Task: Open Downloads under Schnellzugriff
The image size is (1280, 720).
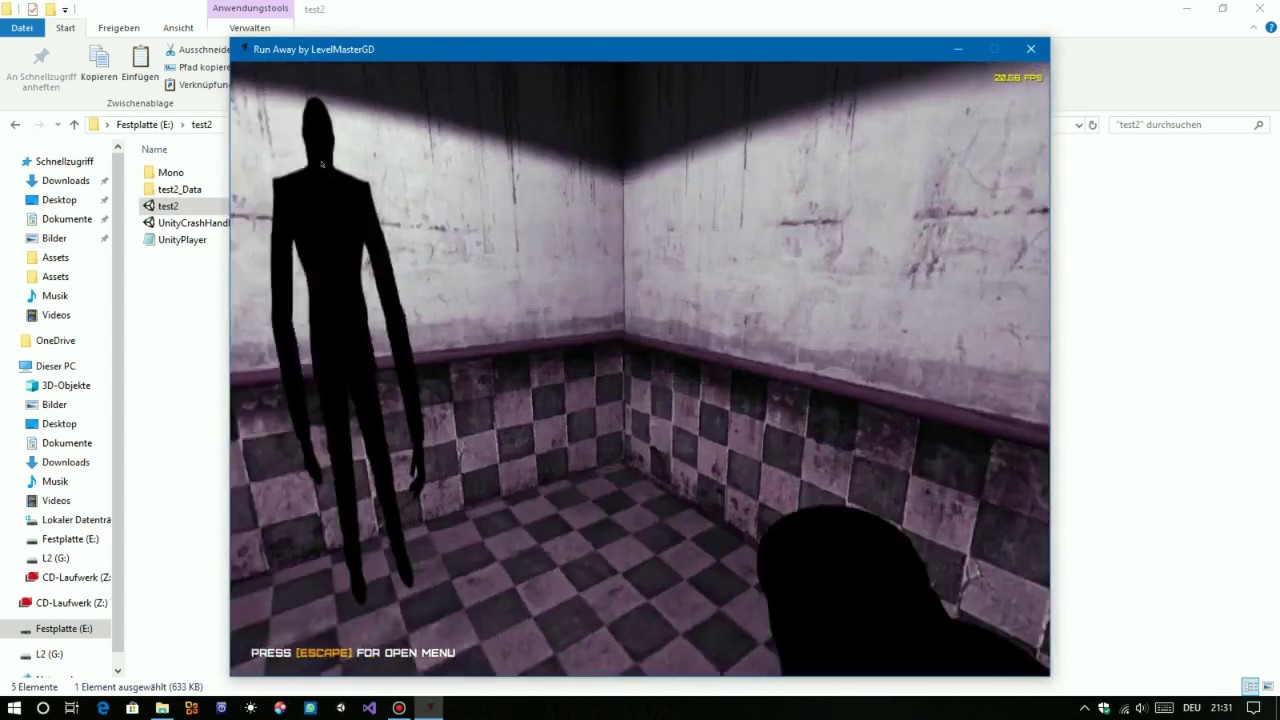Action: (66, 181)
